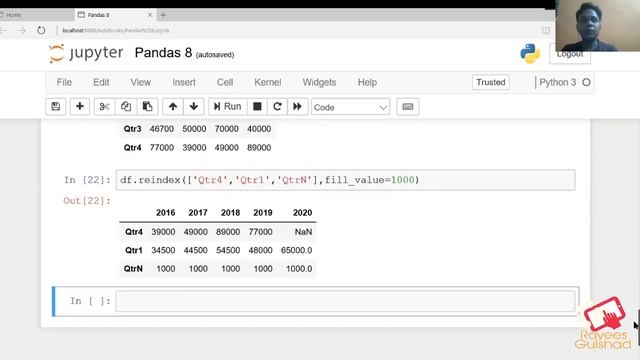The width and height of the screenshot is (640, 360).
Task: Open the Insert menu
Action: (184, 82)
